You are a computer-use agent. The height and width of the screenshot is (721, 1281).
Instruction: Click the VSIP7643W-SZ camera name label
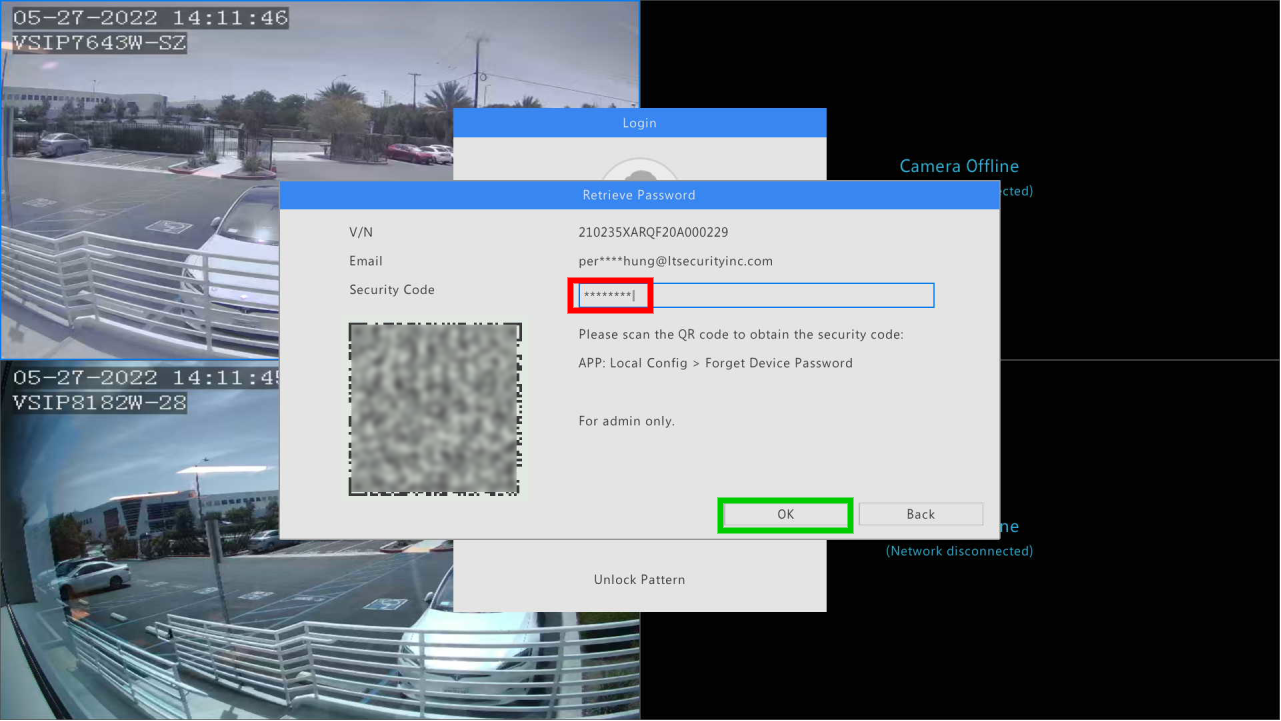click(x=100, y=44)
